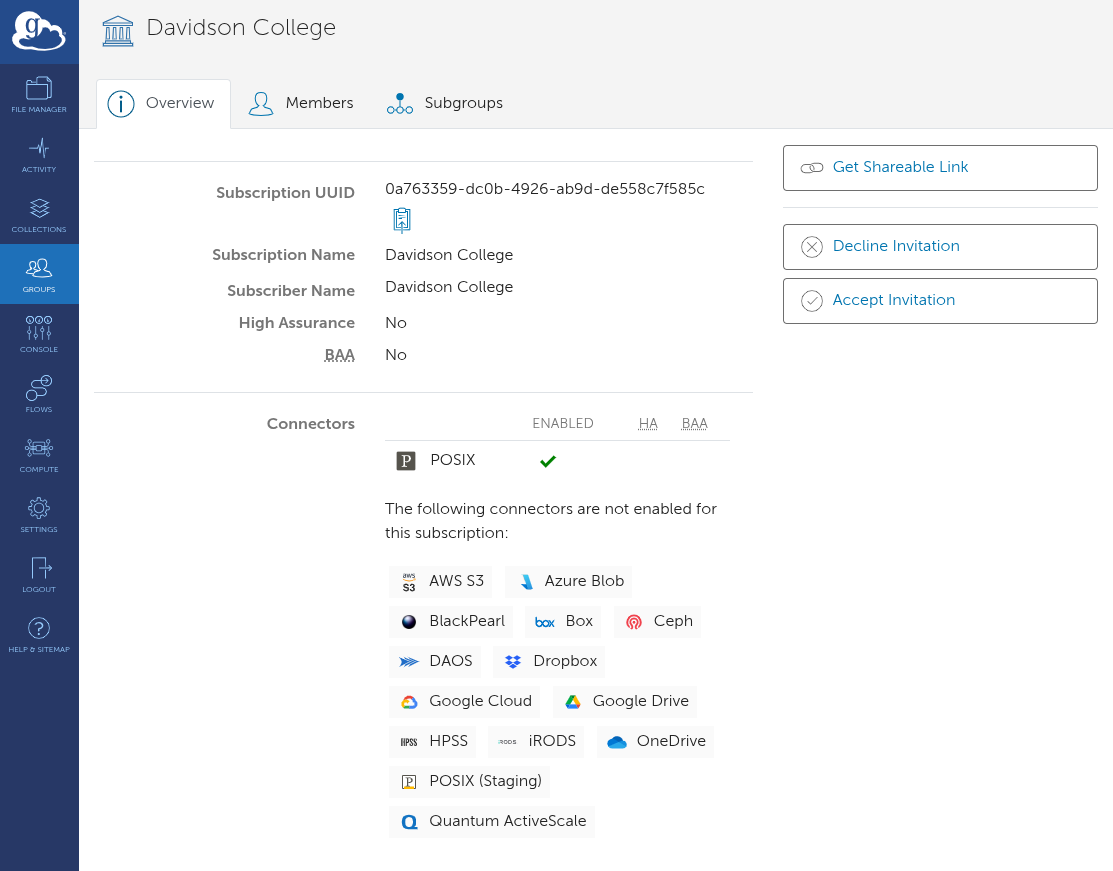Click the AWS S3 connector icon
Screen dimensions: 1113x871
tap(409, 582)
